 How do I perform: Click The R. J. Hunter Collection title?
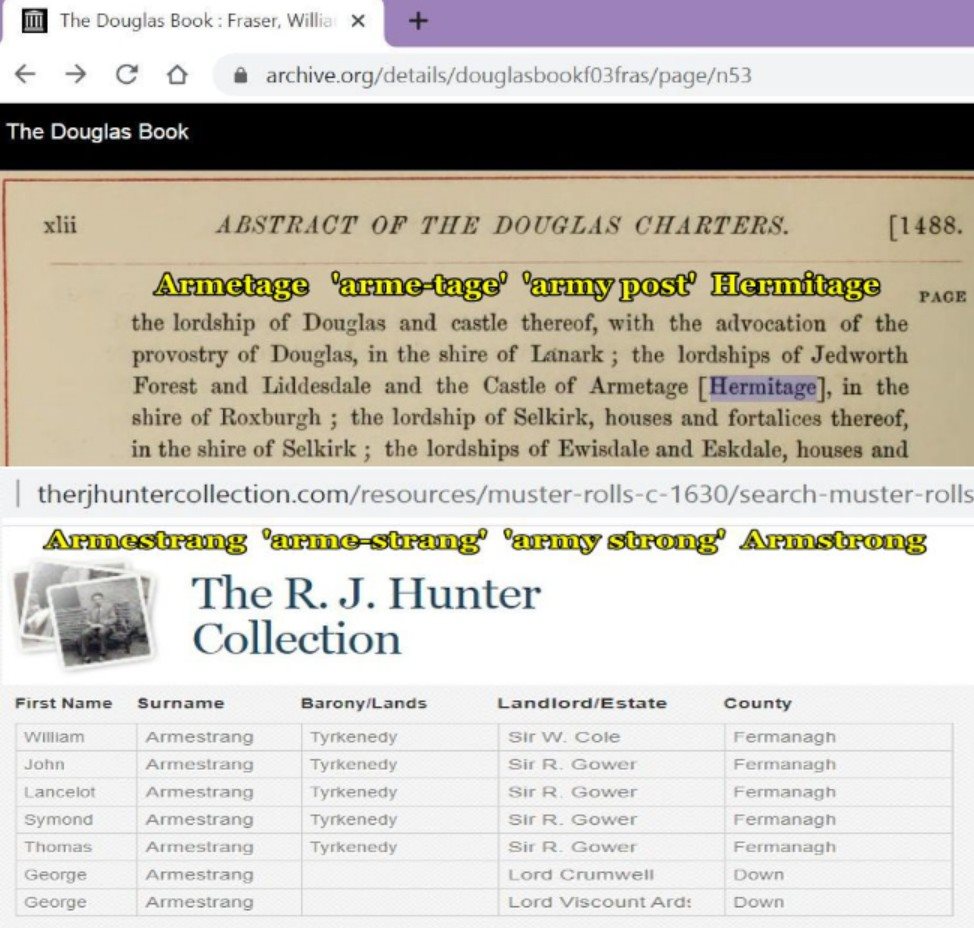[365, 616]
